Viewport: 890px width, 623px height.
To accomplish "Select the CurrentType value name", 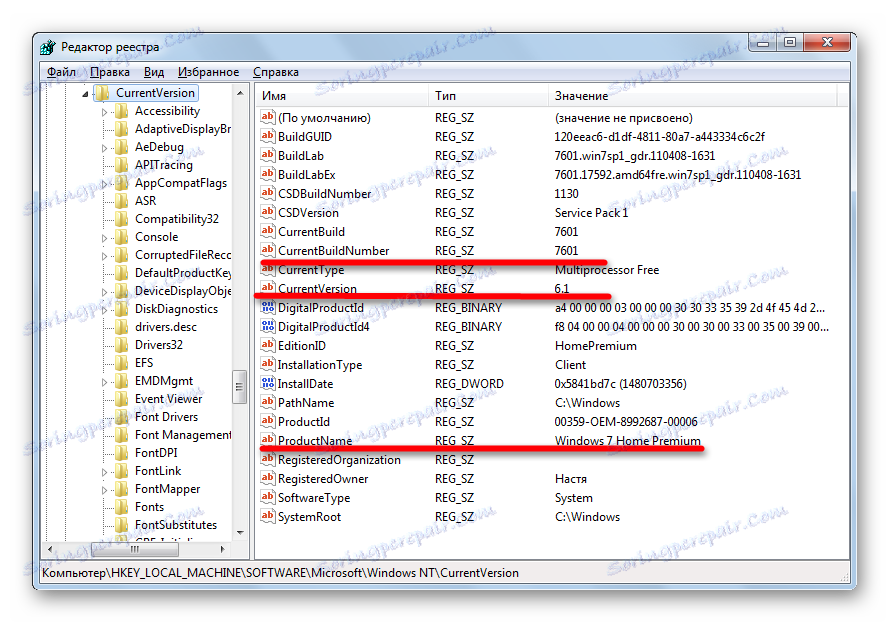I will coord(310,270).
